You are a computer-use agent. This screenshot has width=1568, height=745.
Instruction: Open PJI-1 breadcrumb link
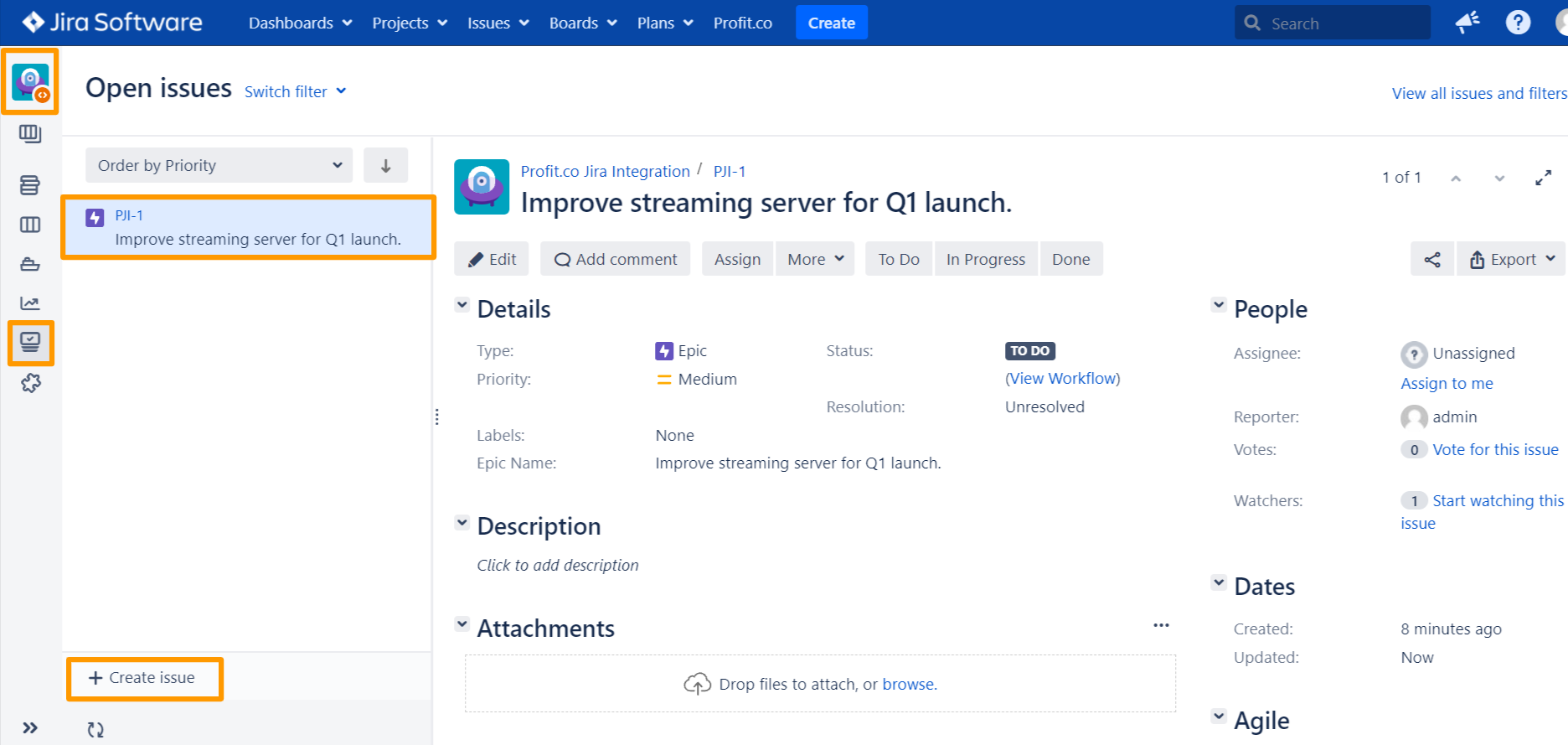point(730,171)
